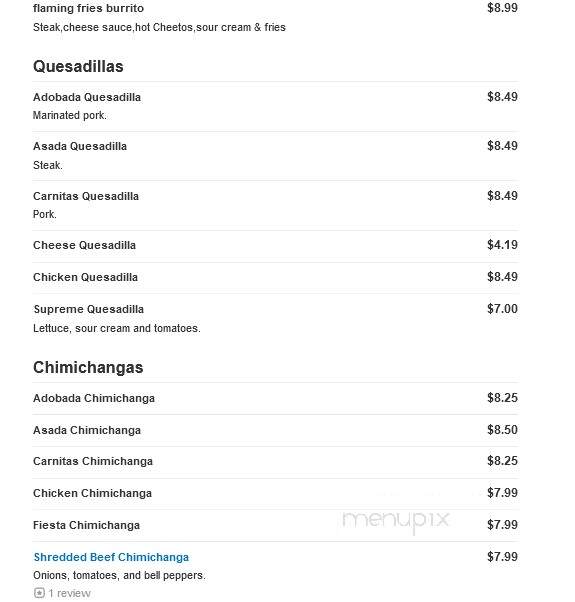Click the $4.19 Cheese Quesadilla price

click(x=502, y=245)
